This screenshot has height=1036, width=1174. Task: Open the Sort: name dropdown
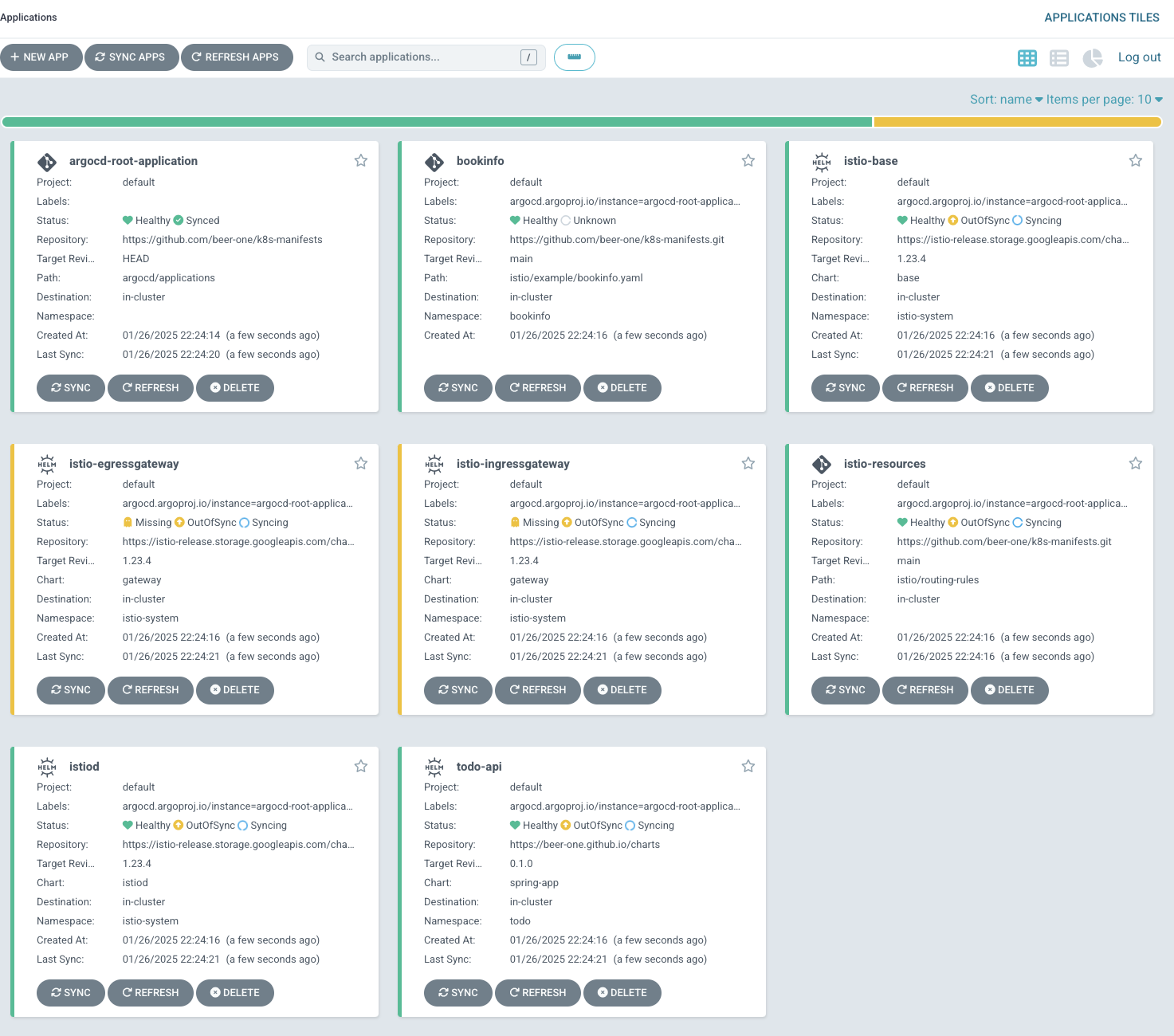click(1006, 100)
